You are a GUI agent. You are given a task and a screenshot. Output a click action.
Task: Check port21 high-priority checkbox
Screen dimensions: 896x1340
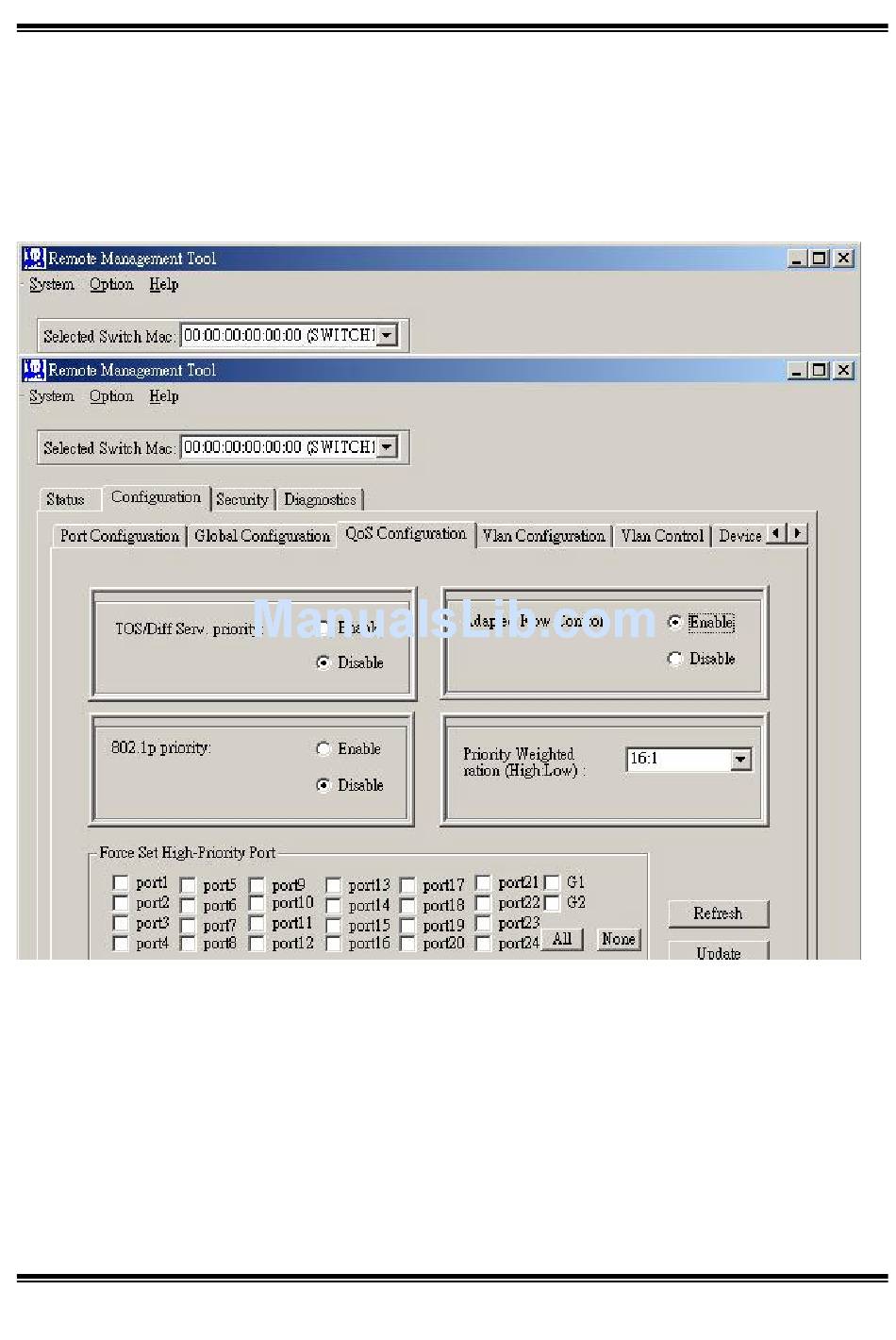click(483, 882)
